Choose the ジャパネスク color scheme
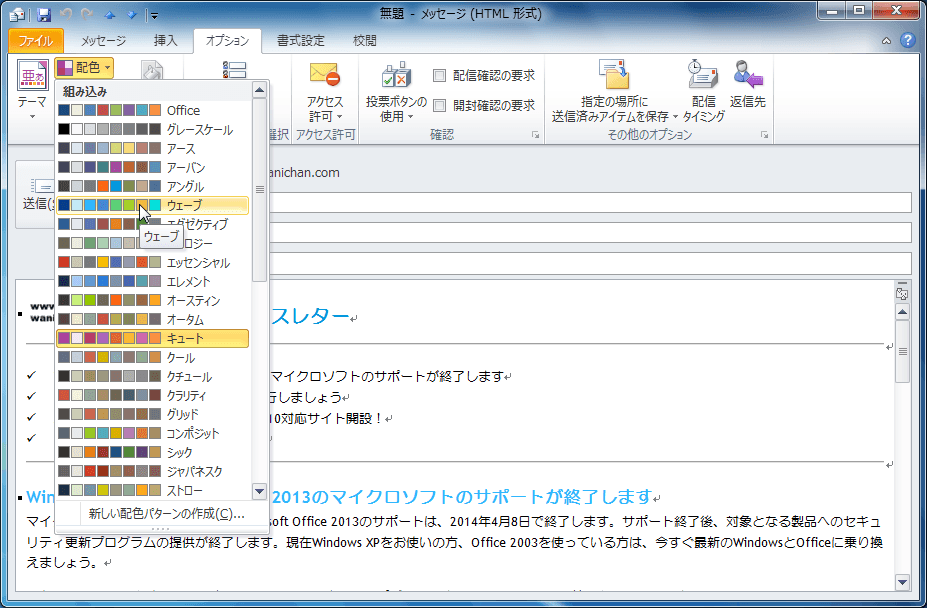927x608 pixels. click(x=153, y=471)
